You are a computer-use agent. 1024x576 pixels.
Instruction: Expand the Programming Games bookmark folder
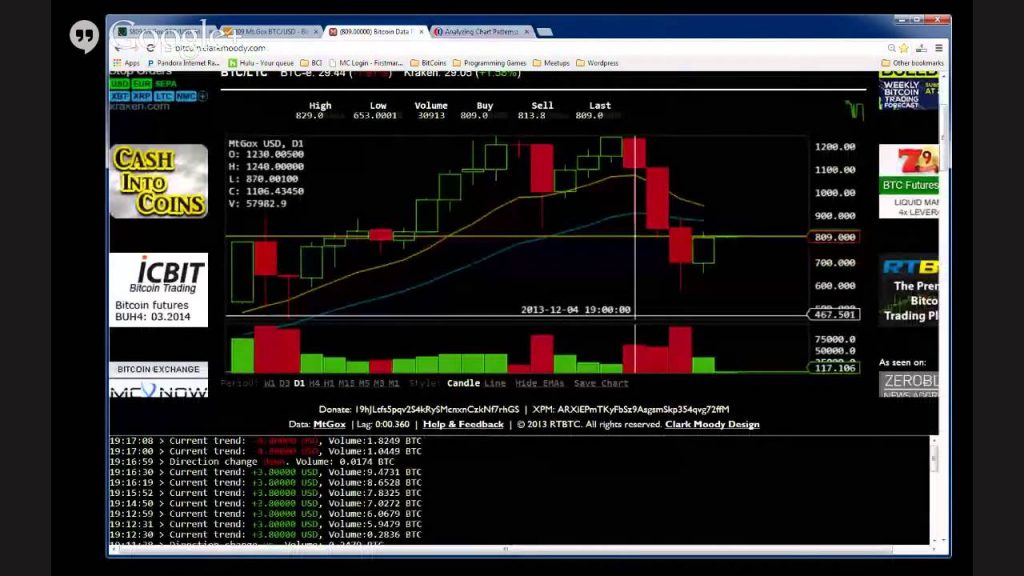(x=489, y=63)
